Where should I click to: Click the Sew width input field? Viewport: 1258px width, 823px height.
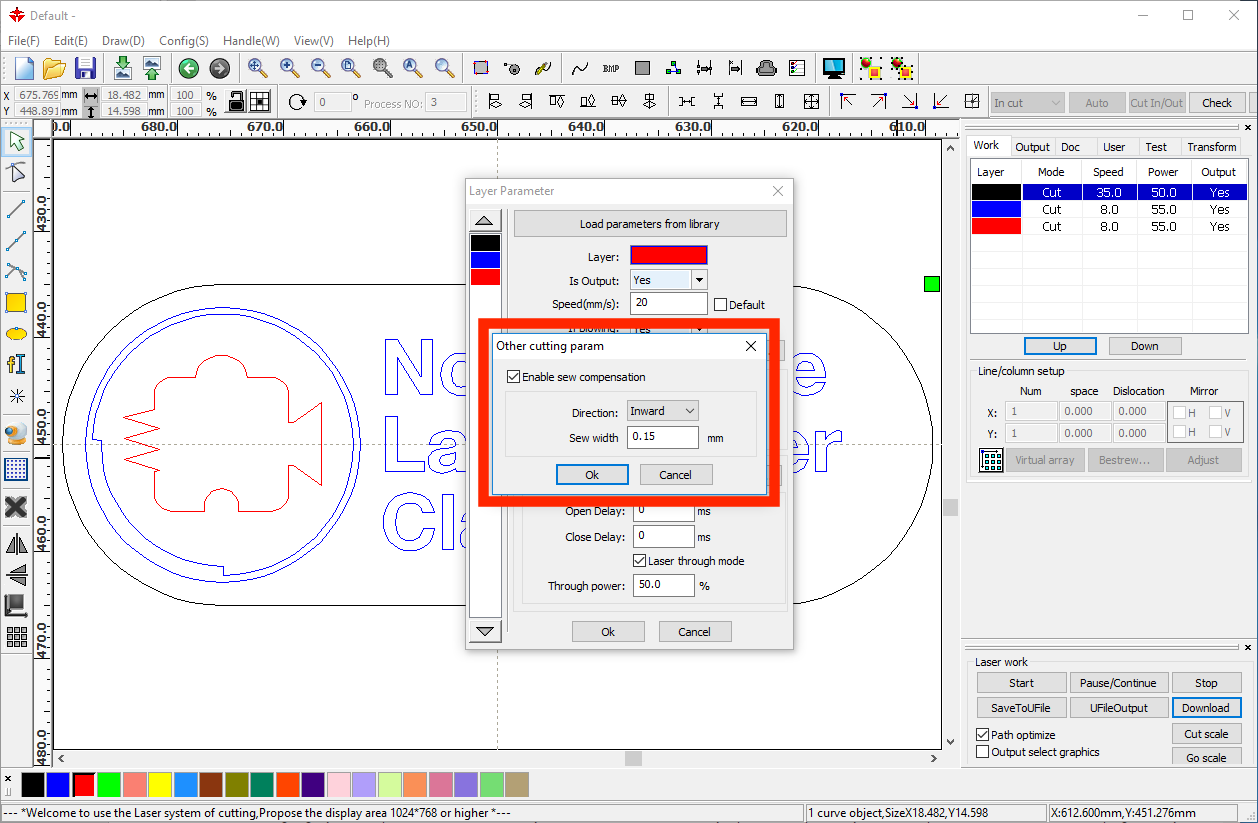point(662,437)
